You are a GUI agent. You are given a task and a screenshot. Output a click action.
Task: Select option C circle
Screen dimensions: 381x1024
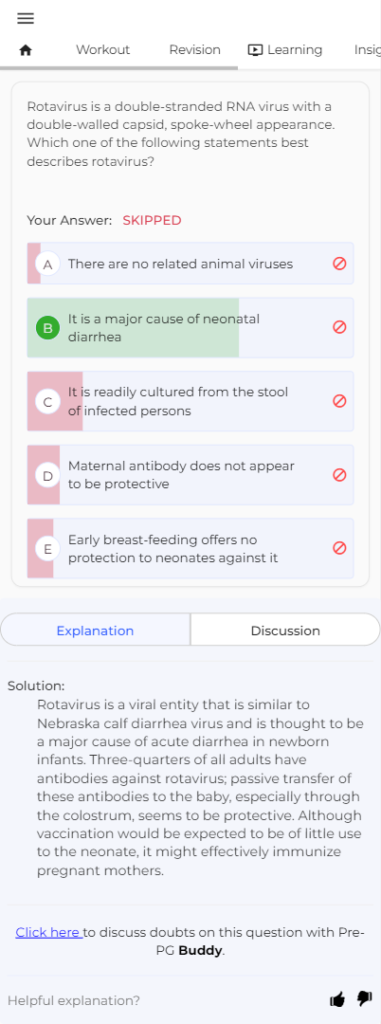tap(47, 402)
